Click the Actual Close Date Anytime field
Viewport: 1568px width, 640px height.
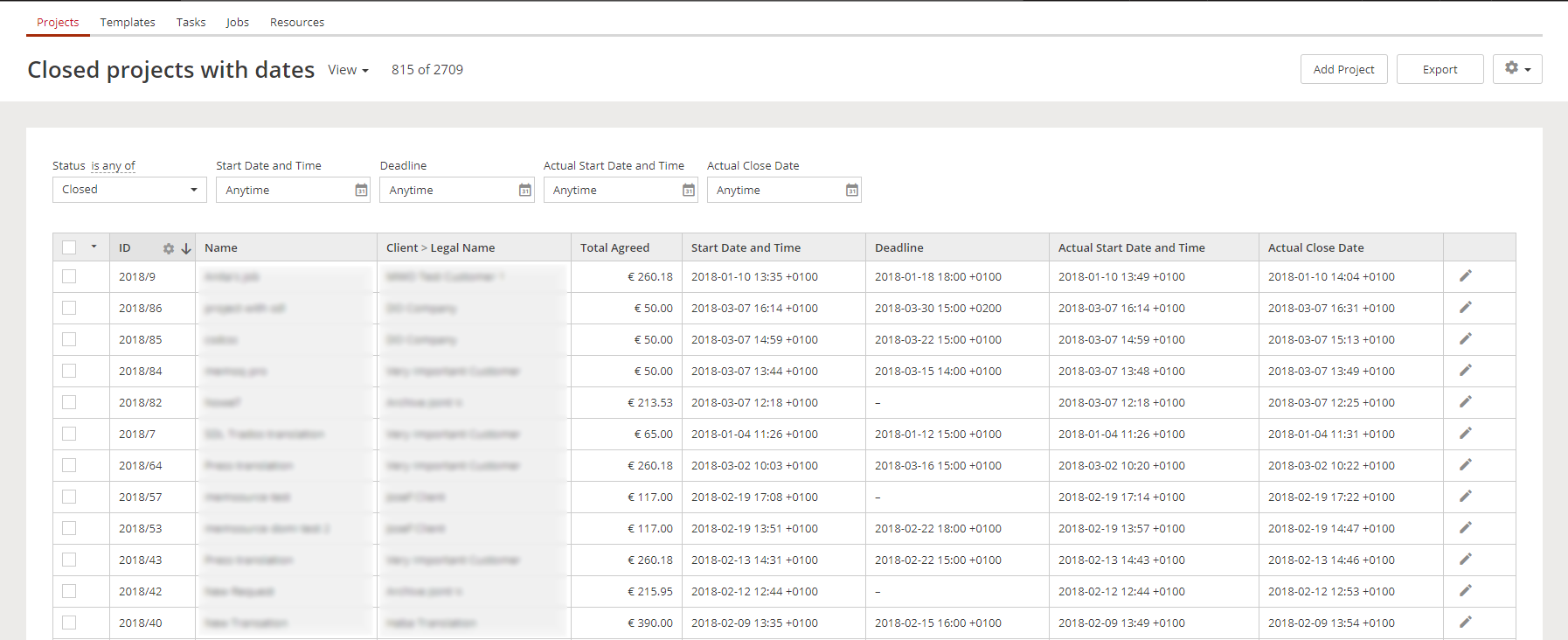(x=784, y=190)
